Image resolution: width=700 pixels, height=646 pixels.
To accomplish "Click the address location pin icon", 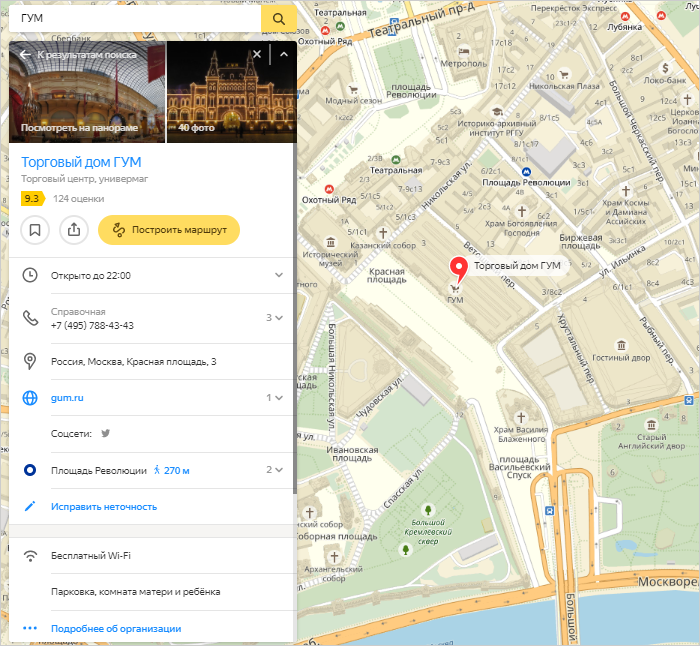I will coord(30,361).
